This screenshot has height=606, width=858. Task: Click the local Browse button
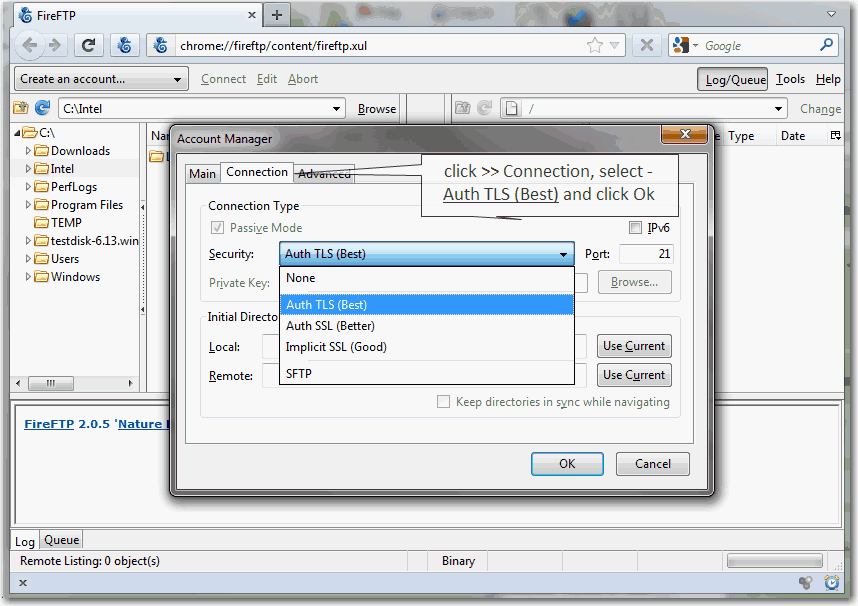click(x=376, y=109)
